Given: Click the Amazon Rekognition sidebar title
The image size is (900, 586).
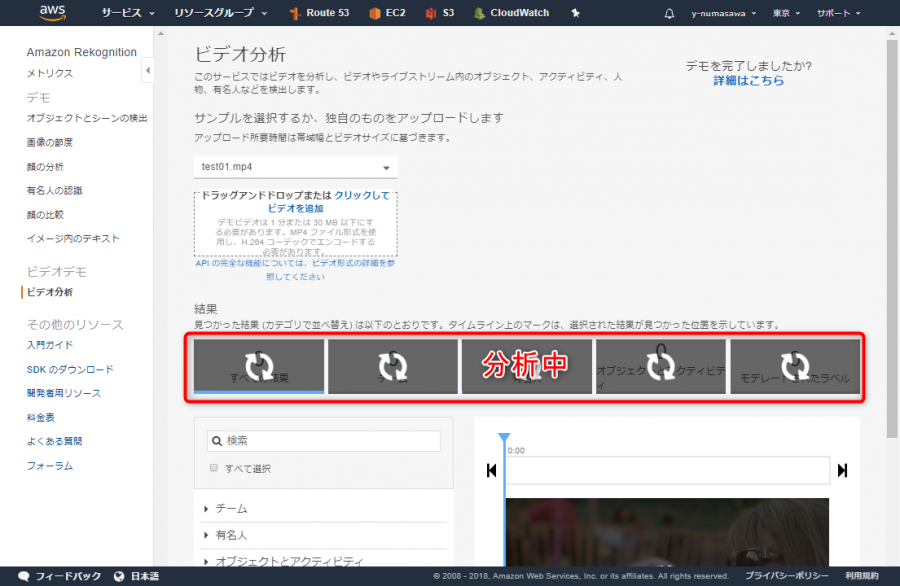Looking at the screenshot, I should [82, 52].
